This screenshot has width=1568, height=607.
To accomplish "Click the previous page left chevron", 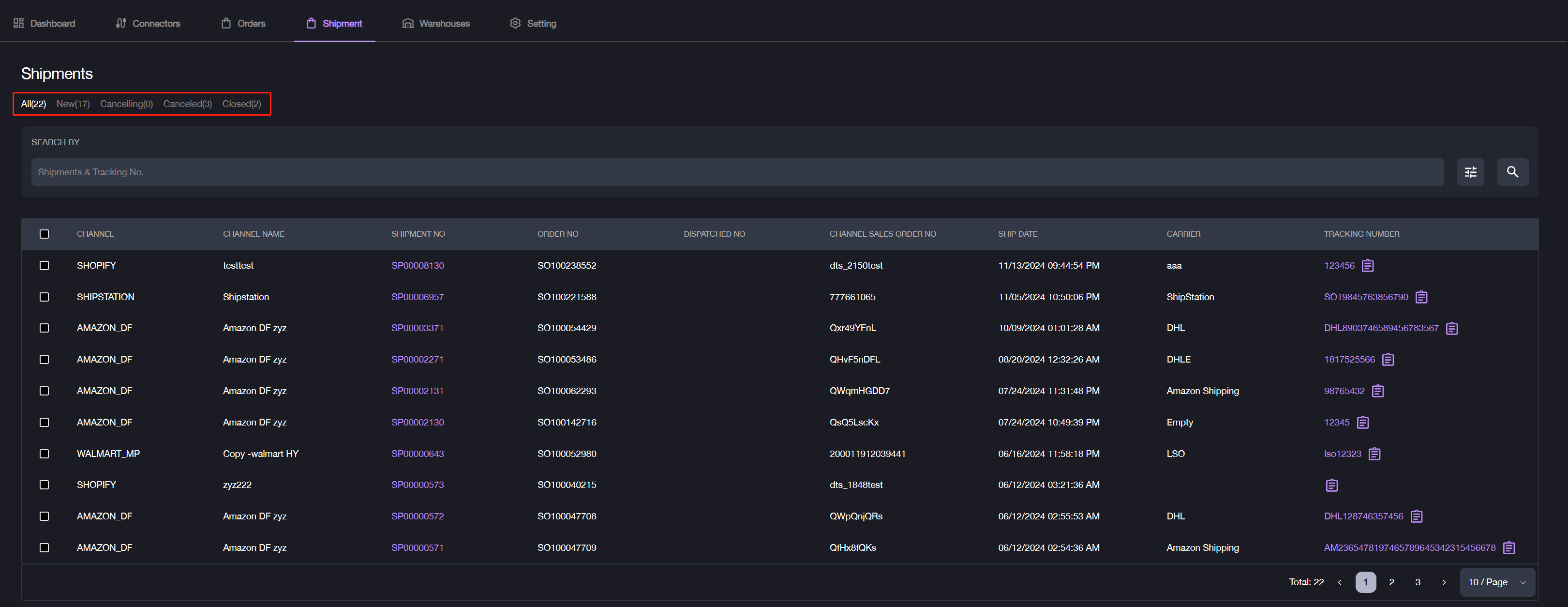I will pos(1339,582).
